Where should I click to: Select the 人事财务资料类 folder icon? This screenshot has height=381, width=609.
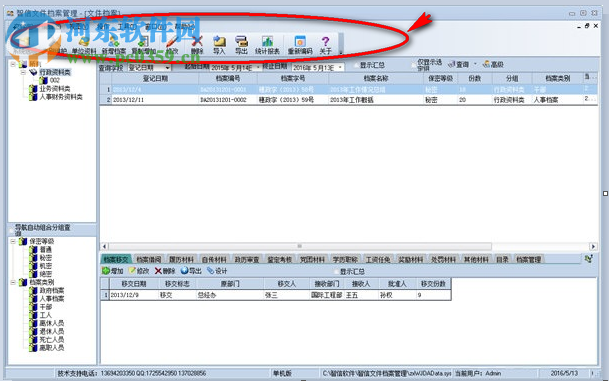point(34,97)
